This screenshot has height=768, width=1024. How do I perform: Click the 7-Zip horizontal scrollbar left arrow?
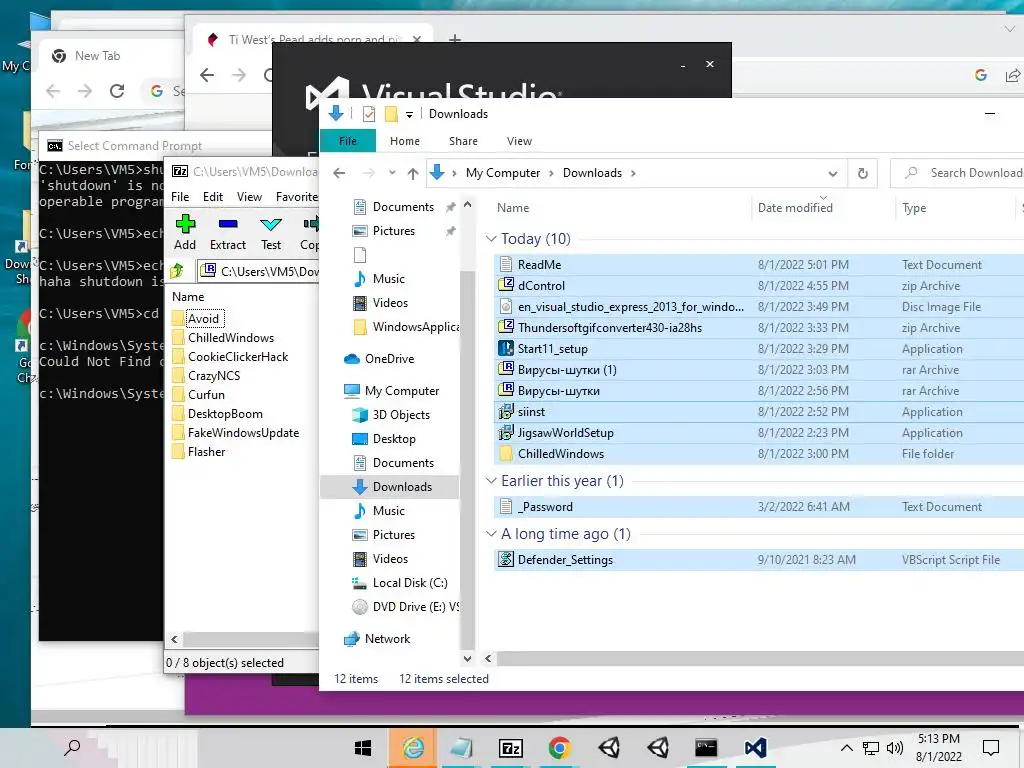coord(174,639)
